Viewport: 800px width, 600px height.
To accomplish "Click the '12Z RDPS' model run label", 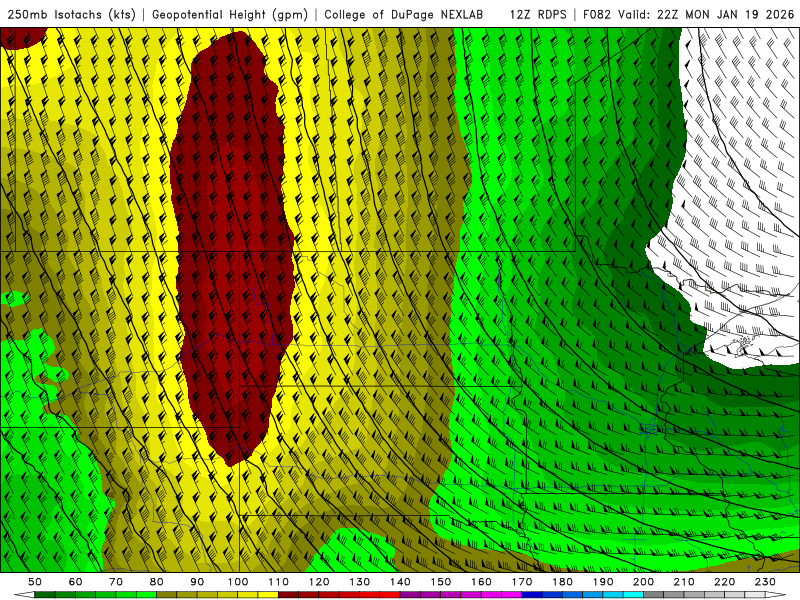I will pyautogui.click(x=538, y=15).
